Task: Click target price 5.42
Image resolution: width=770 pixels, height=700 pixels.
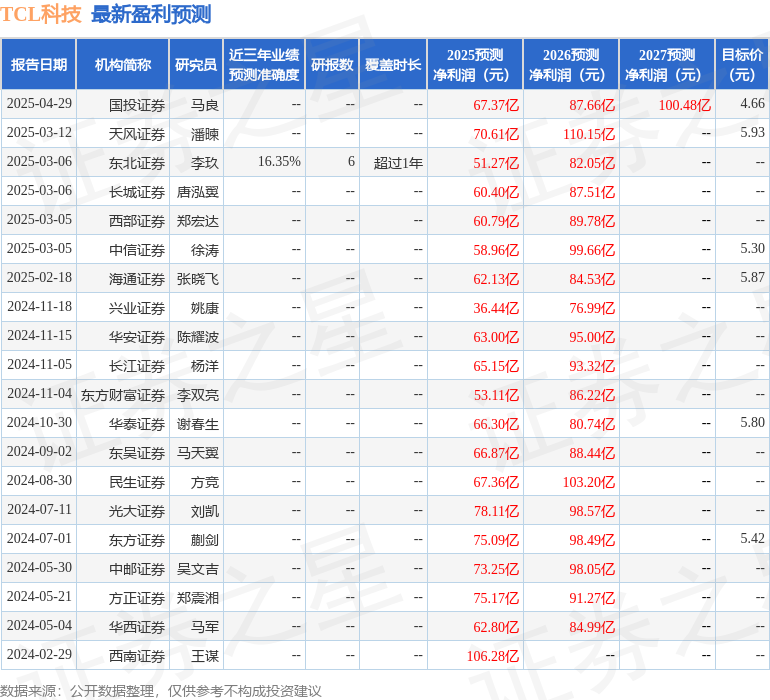Action: click(752, 538)
